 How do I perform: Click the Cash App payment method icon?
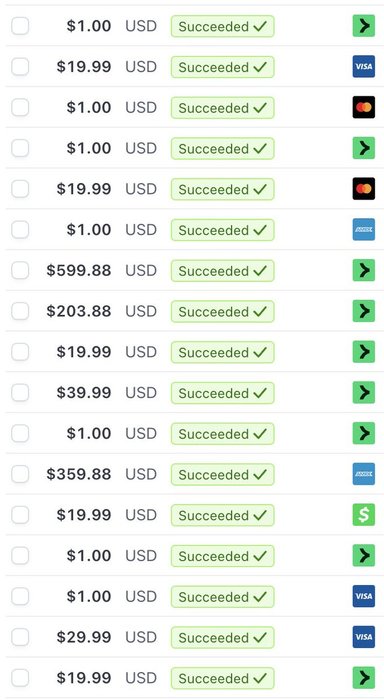point(363,515)
